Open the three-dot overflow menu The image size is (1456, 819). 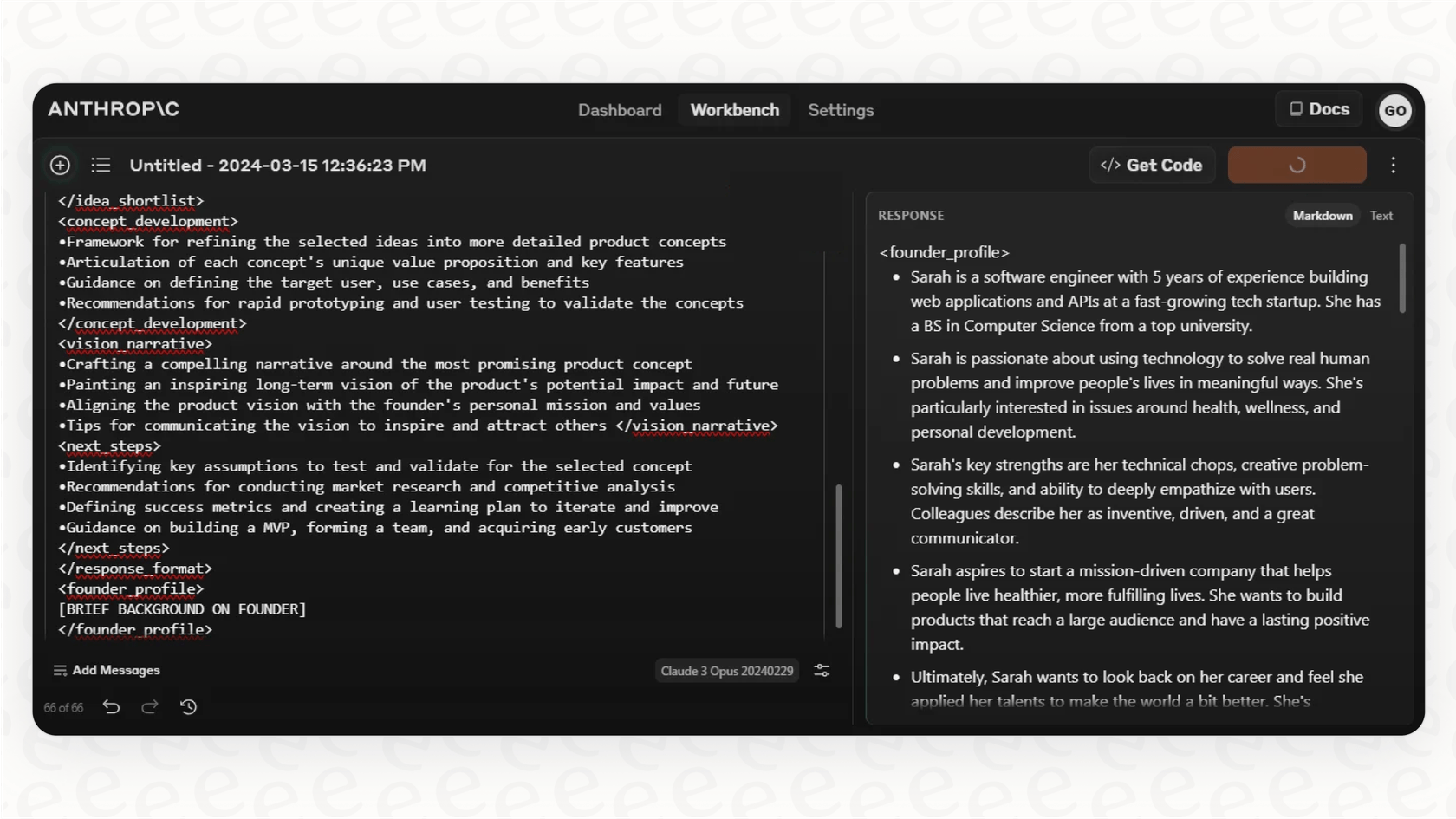coord(1393,165)
